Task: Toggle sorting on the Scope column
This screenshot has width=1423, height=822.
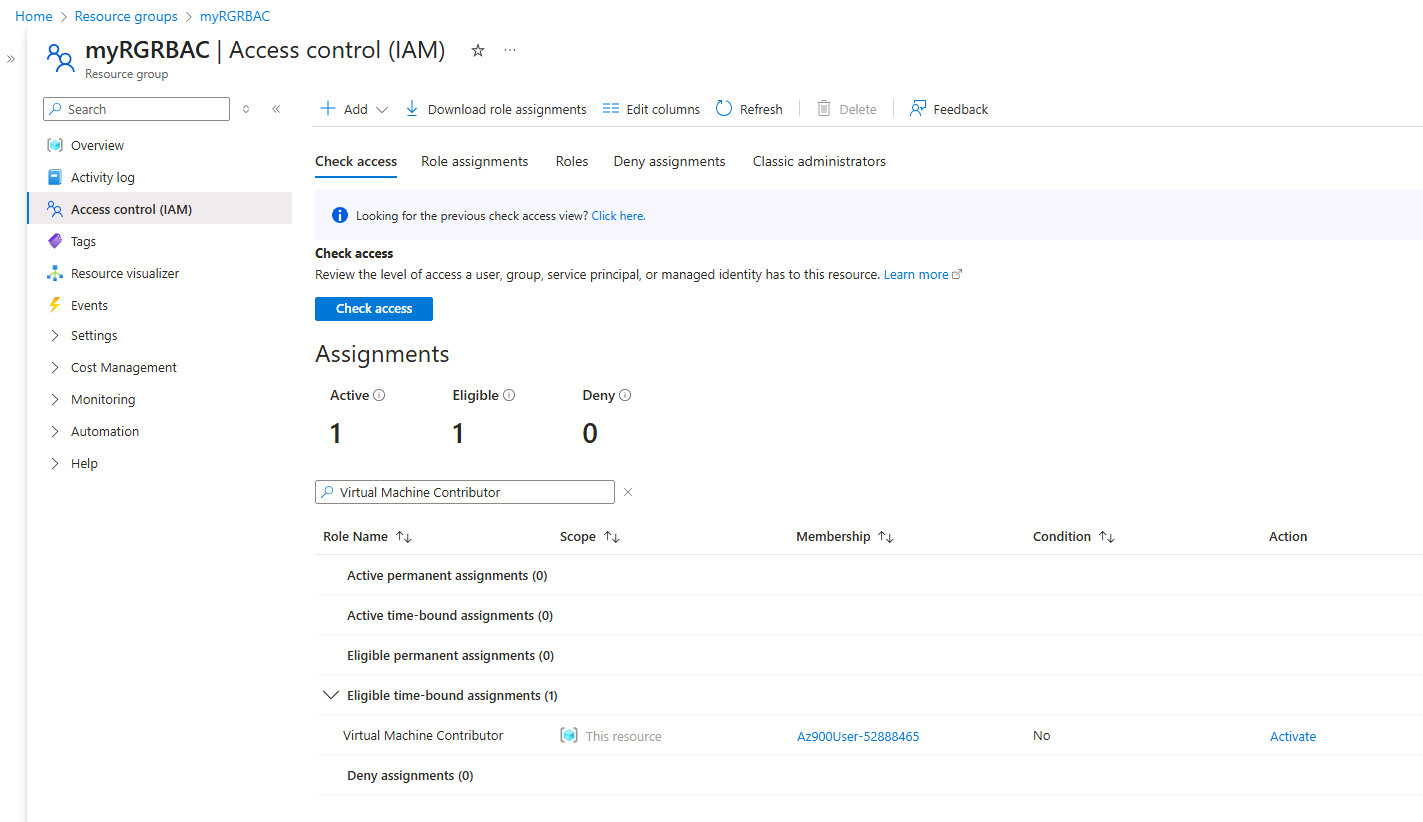Action: (x=613, y=536)
